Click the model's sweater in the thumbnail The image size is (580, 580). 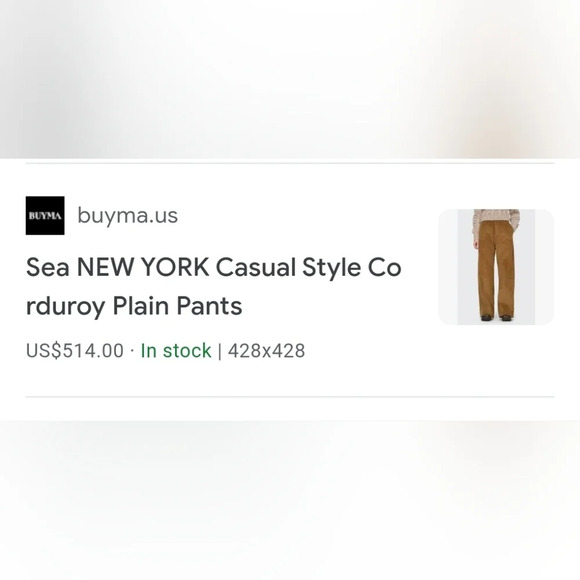(x=496, y=218)
